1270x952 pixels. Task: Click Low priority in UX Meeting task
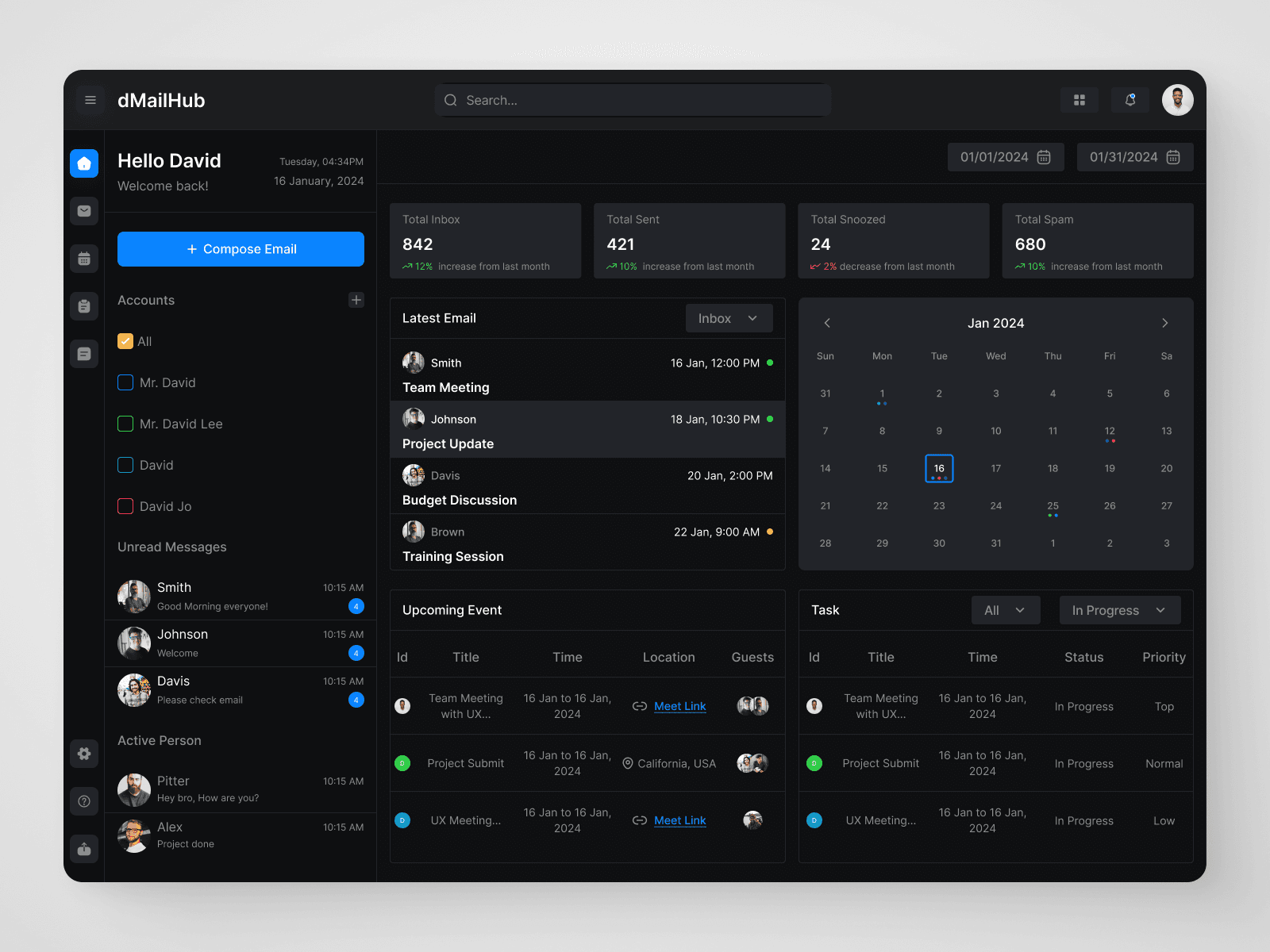point(1164,820)
